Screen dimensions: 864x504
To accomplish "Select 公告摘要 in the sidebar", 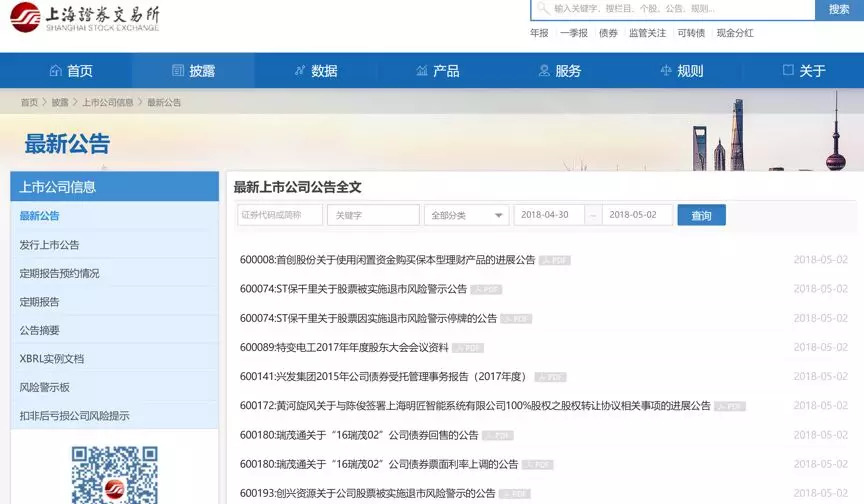I will pyautogui.click(x=115, y=330).
